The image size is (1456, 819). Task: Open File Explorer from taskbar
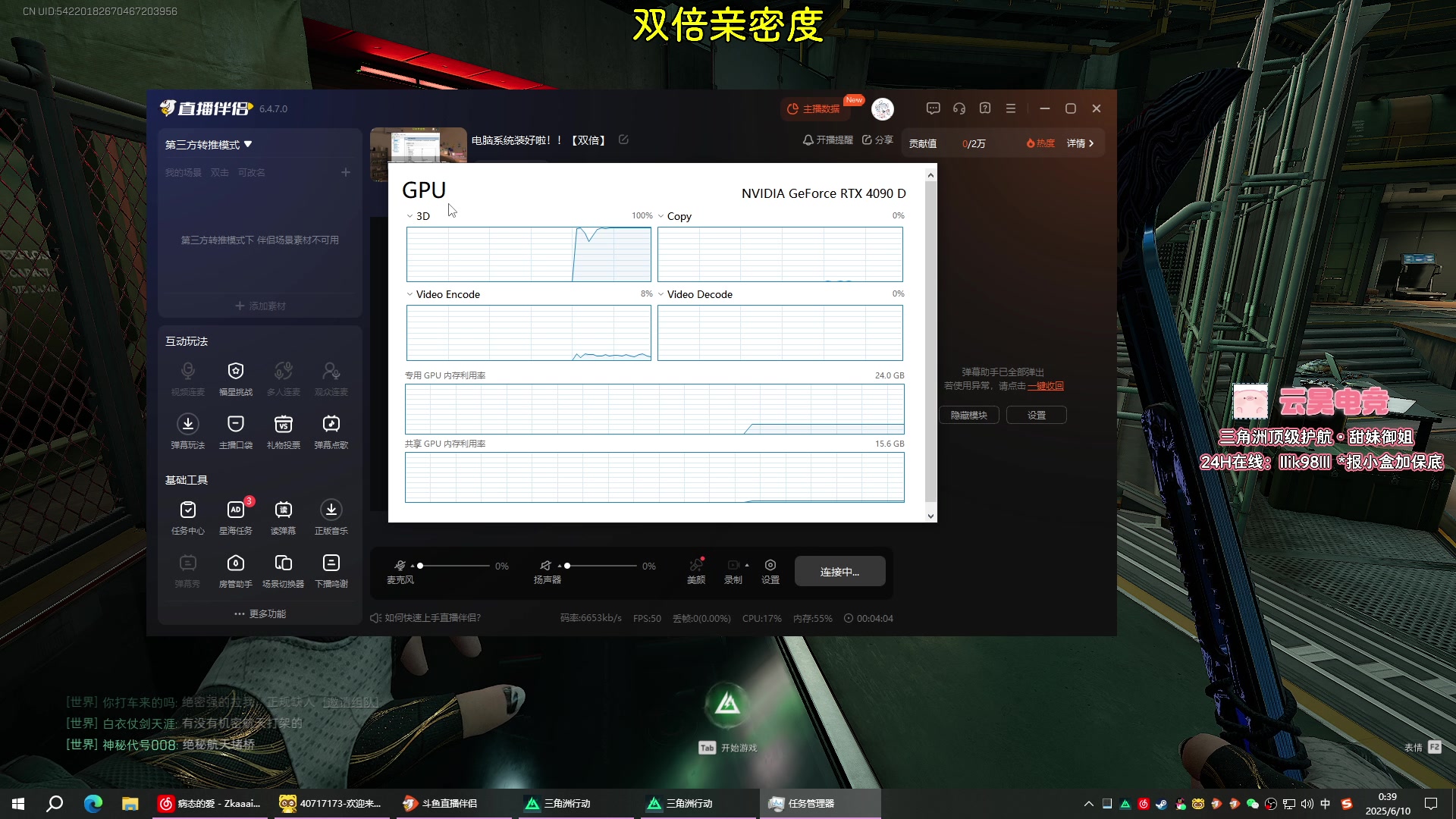coord(130,803)
